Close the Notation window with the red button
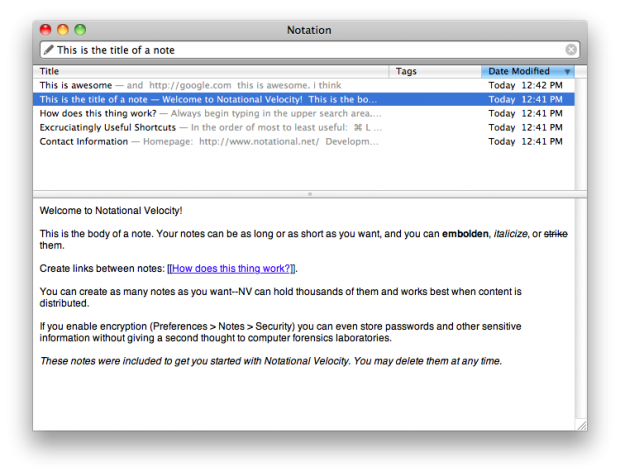Image resolution: width=620 pixels, height=476 pixels. [x=45, y=30]
